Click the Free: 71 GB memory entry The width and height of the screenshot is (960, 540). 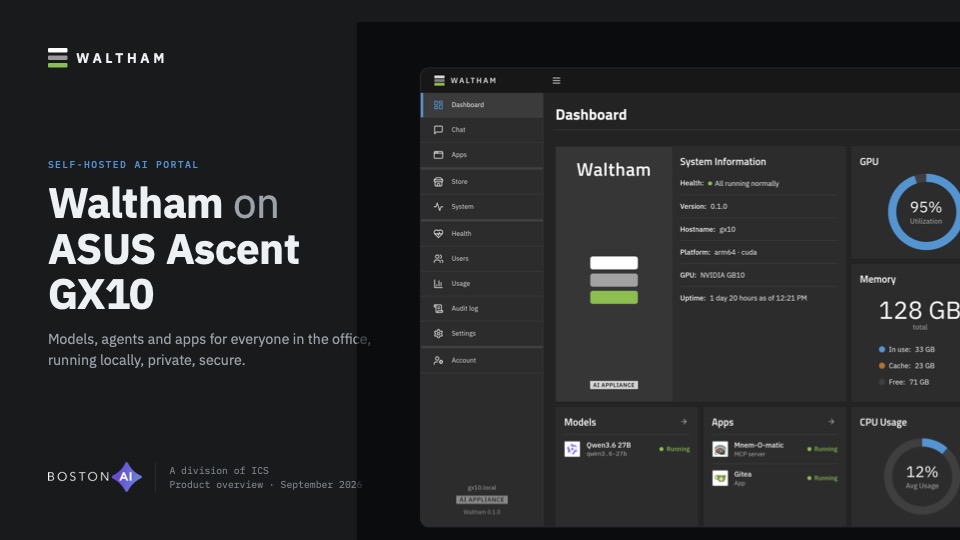(904, 382)
